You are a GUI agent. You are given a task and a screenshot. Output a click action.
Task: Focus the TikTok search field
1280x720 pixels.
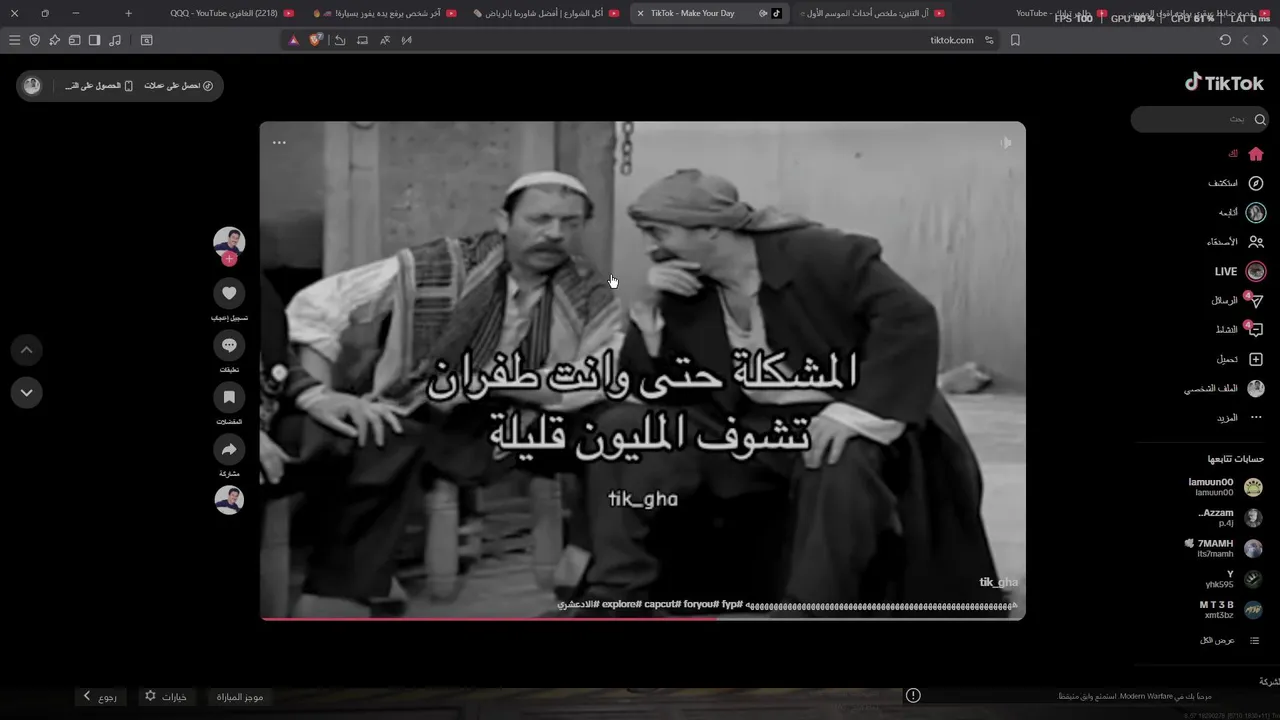coord(1198,119)
